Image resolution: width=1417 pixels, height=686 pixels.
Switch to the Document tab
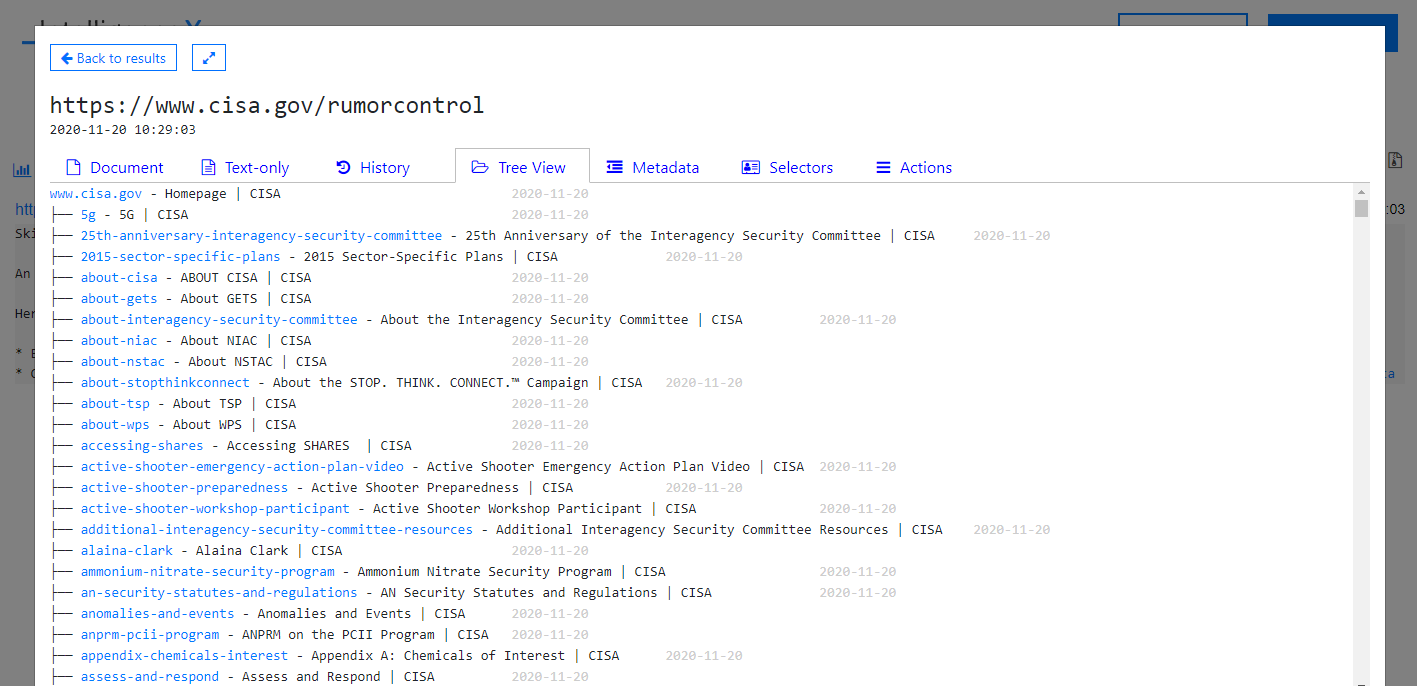(x=115, y=167)
